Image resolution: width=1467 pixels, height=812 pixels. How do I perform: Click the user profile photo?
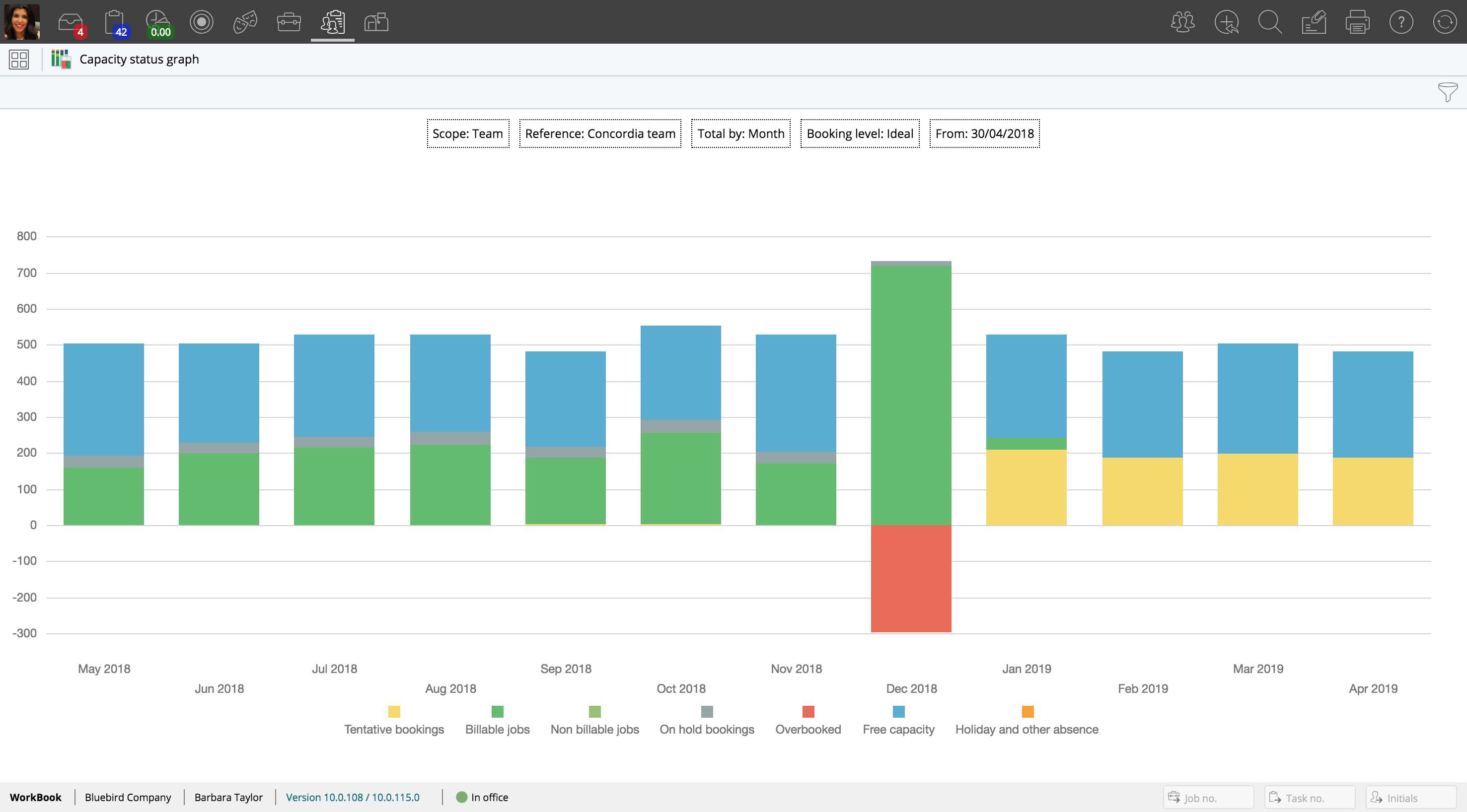[22, 22]
